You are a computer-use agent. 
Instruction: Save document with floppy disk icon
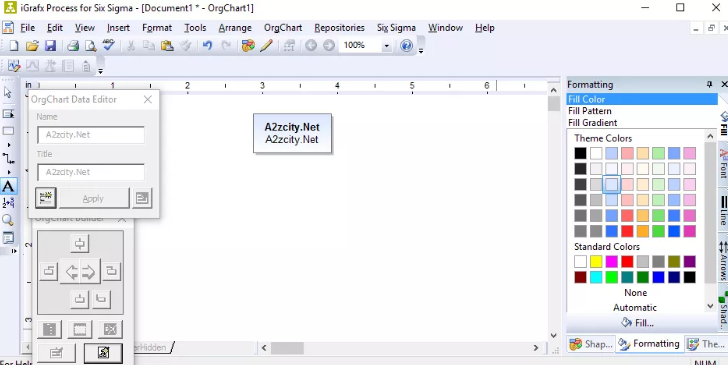tap(50, 46)
